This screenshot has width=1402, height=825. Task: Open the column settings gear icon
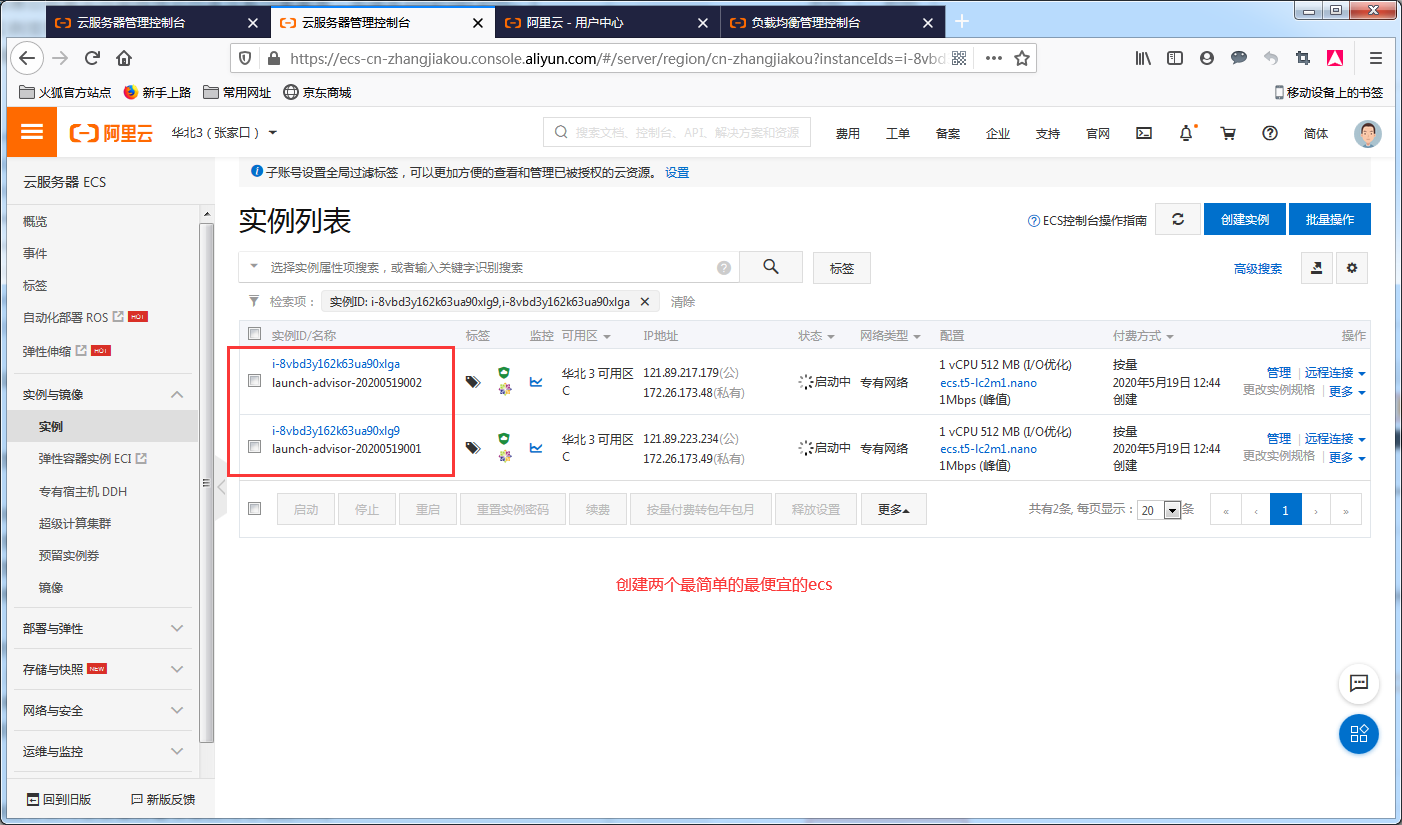(1351, 268)
